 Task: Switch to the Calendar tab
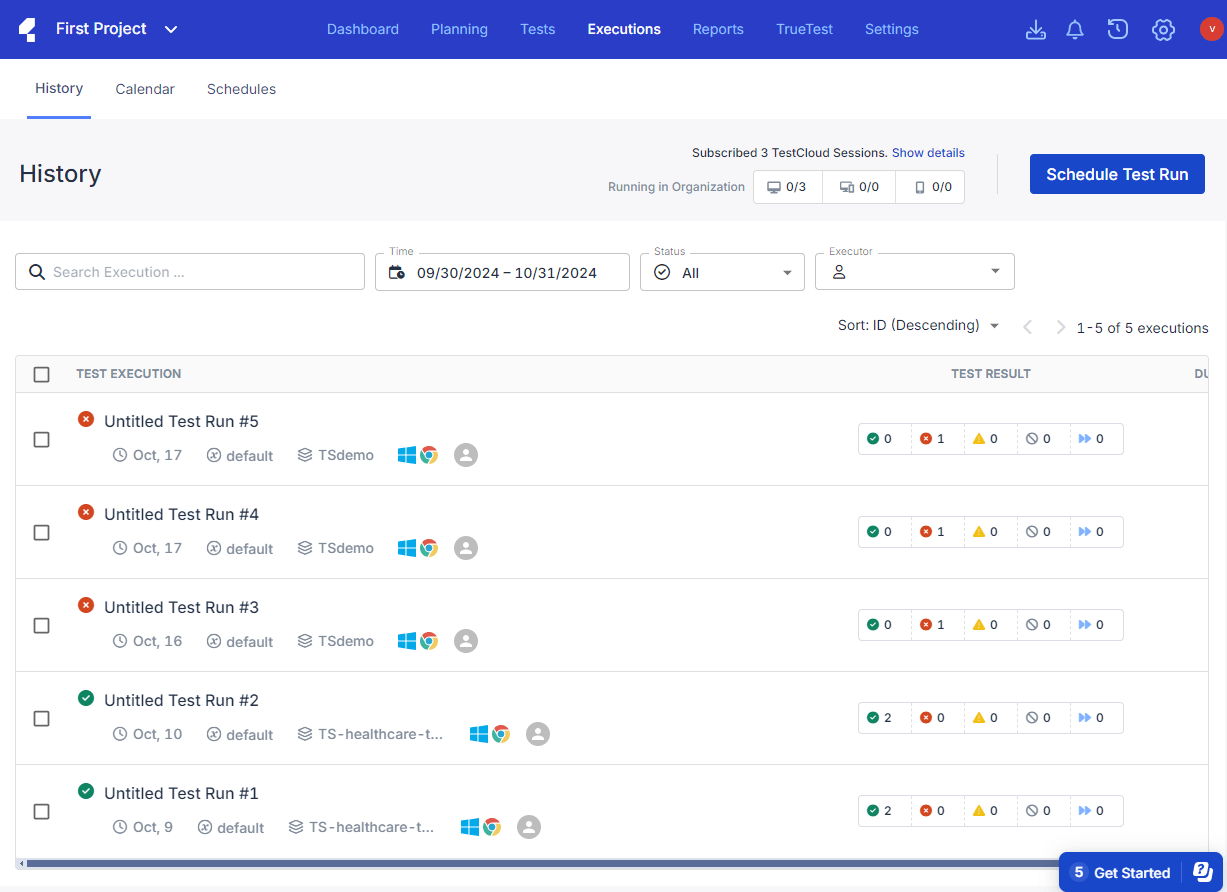(145, 89)
